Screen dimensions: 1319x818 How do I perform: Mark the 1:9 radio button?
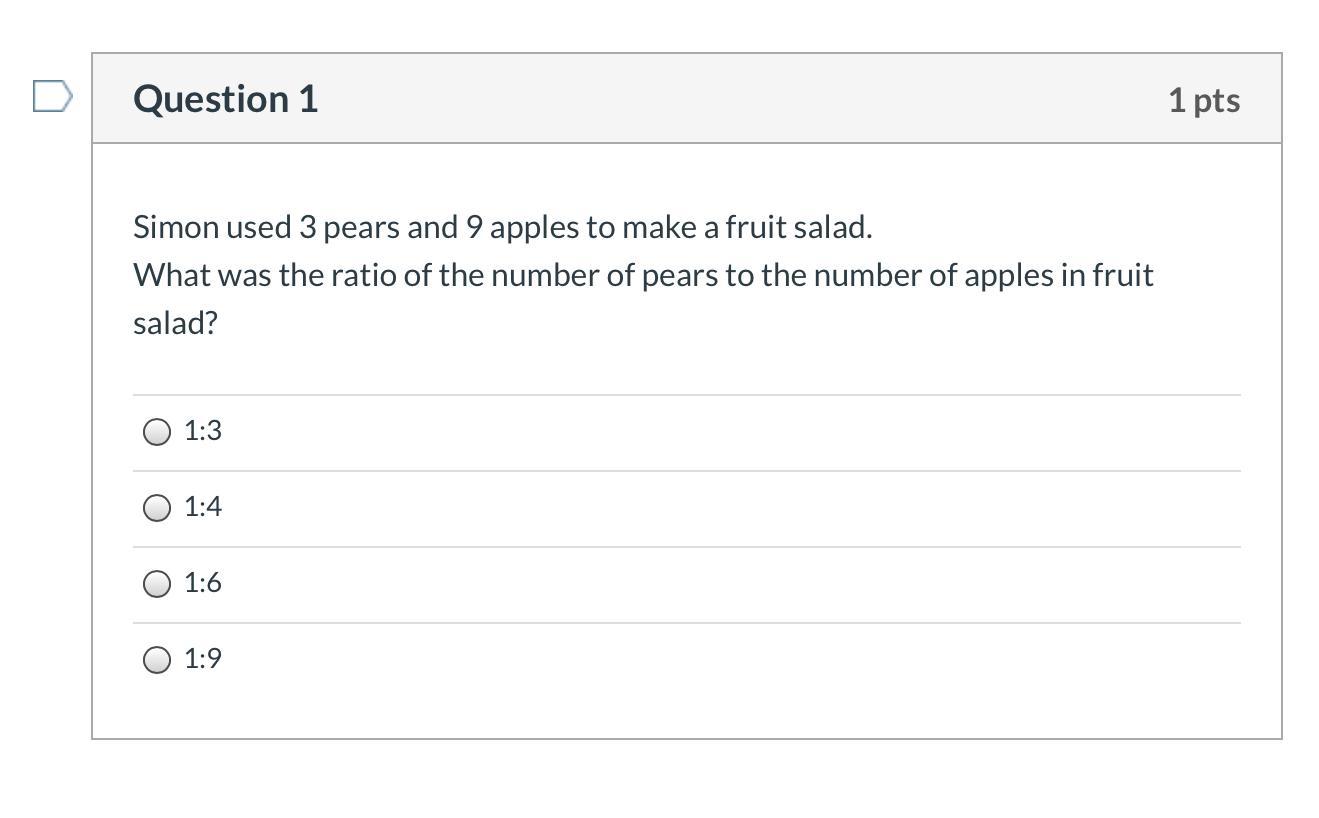(x=157, y=660)
